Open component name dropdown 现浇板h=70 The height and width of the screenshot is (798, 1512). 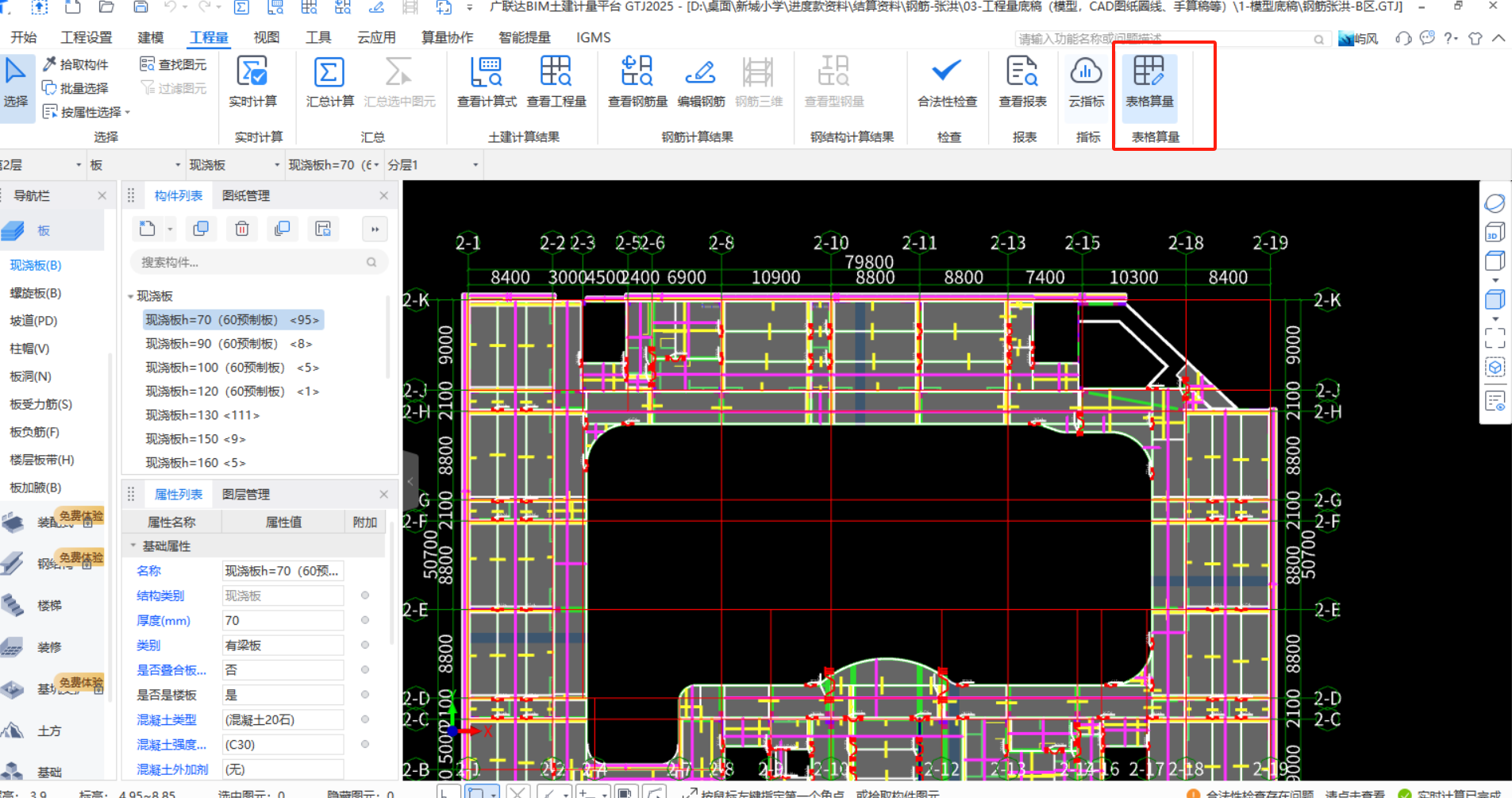(x=333, y=165)
